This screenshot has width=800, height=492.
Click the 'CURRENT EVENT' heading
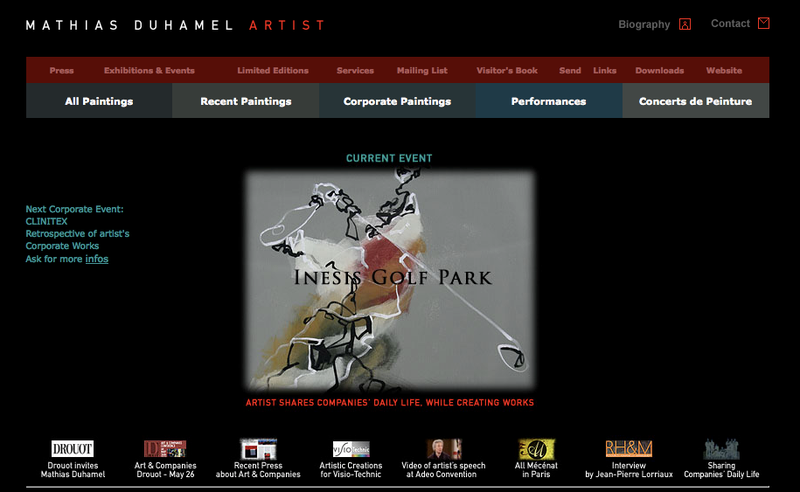point(389,158)
